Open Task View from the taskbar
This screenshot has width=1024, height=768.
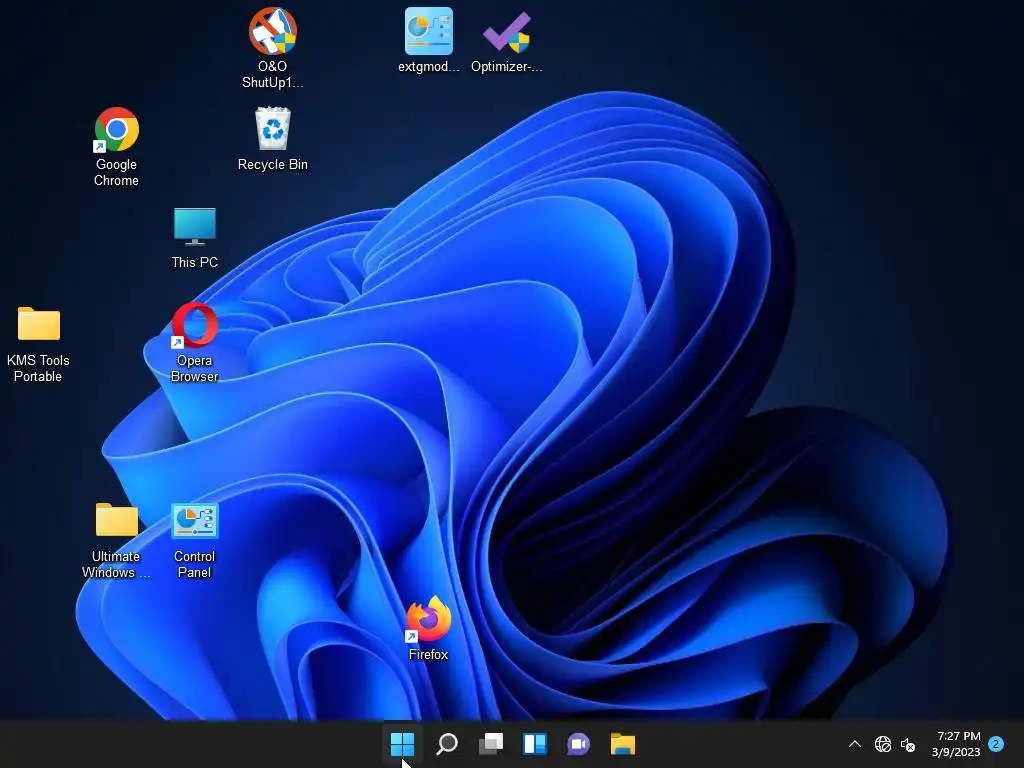pos(491,744)
